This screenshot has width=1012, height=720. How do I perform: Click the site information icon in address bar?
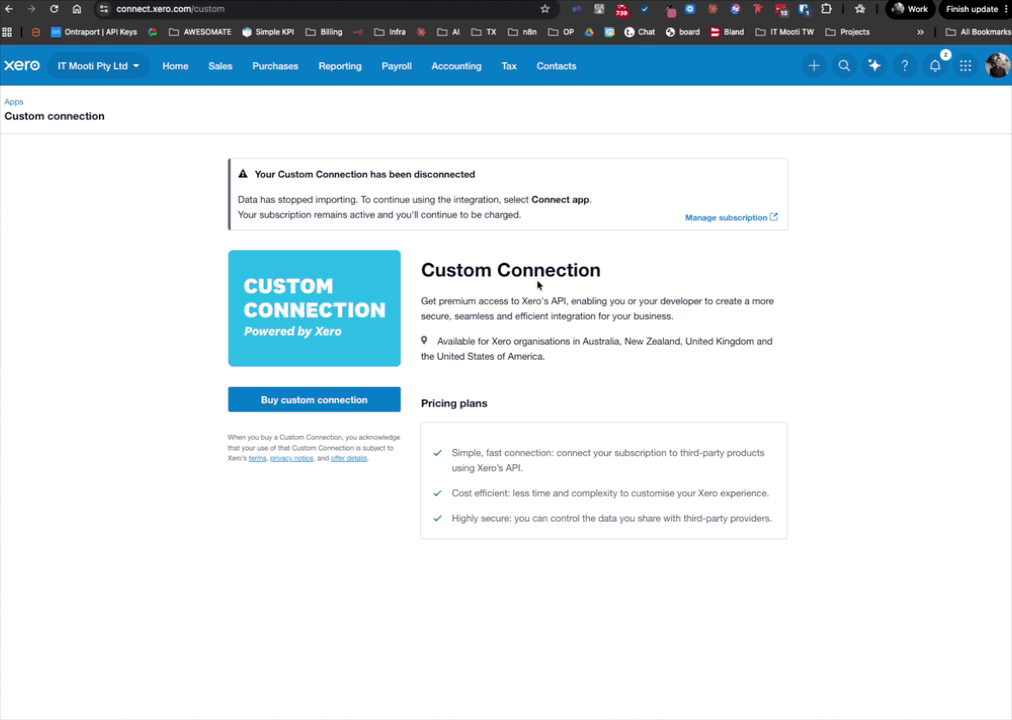point(104,9)
